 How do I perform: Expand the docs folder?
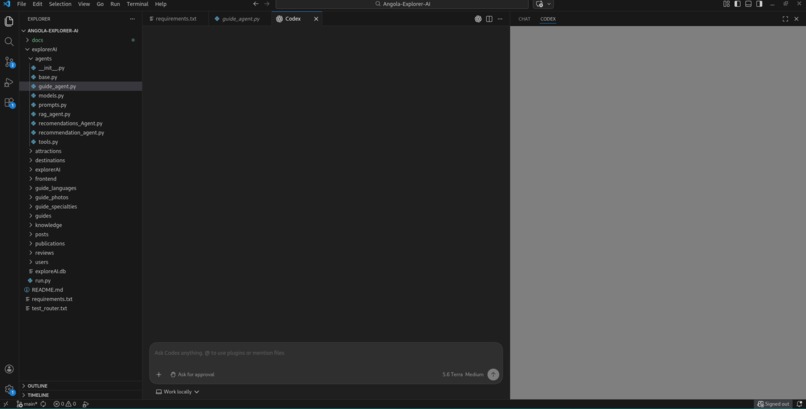click(80, 40)
